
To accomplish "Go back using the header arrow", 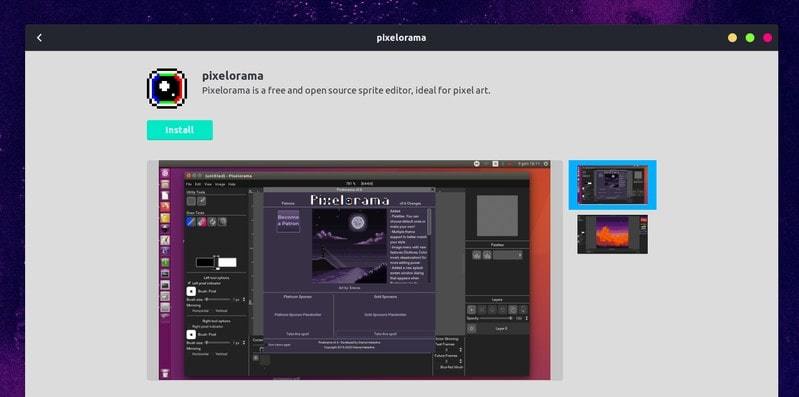I will tap(39, 38).
